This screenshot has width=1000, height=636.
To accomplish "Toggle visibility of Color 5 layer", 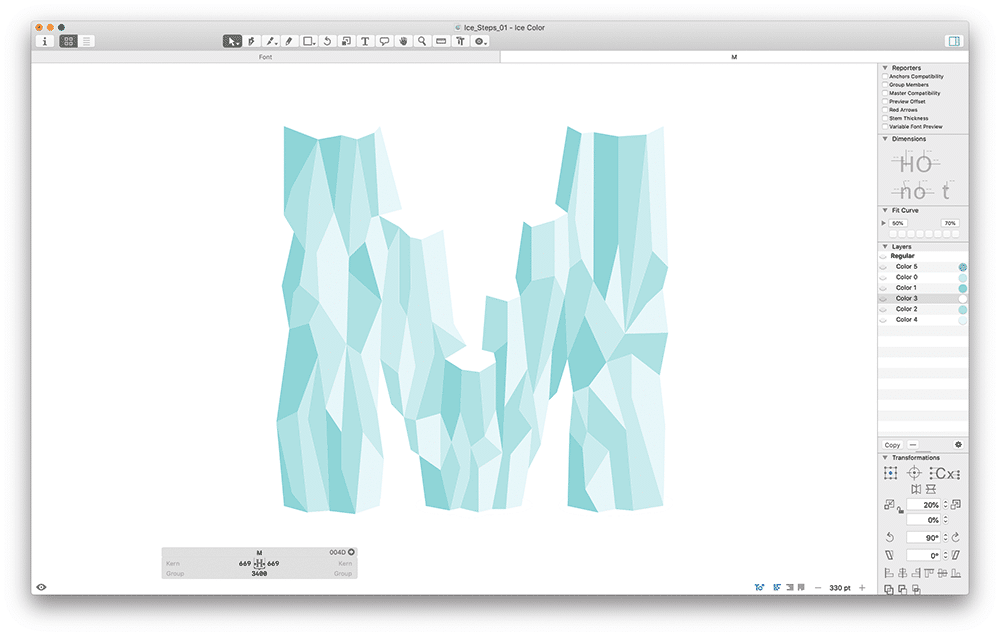I will coord(883,267).
